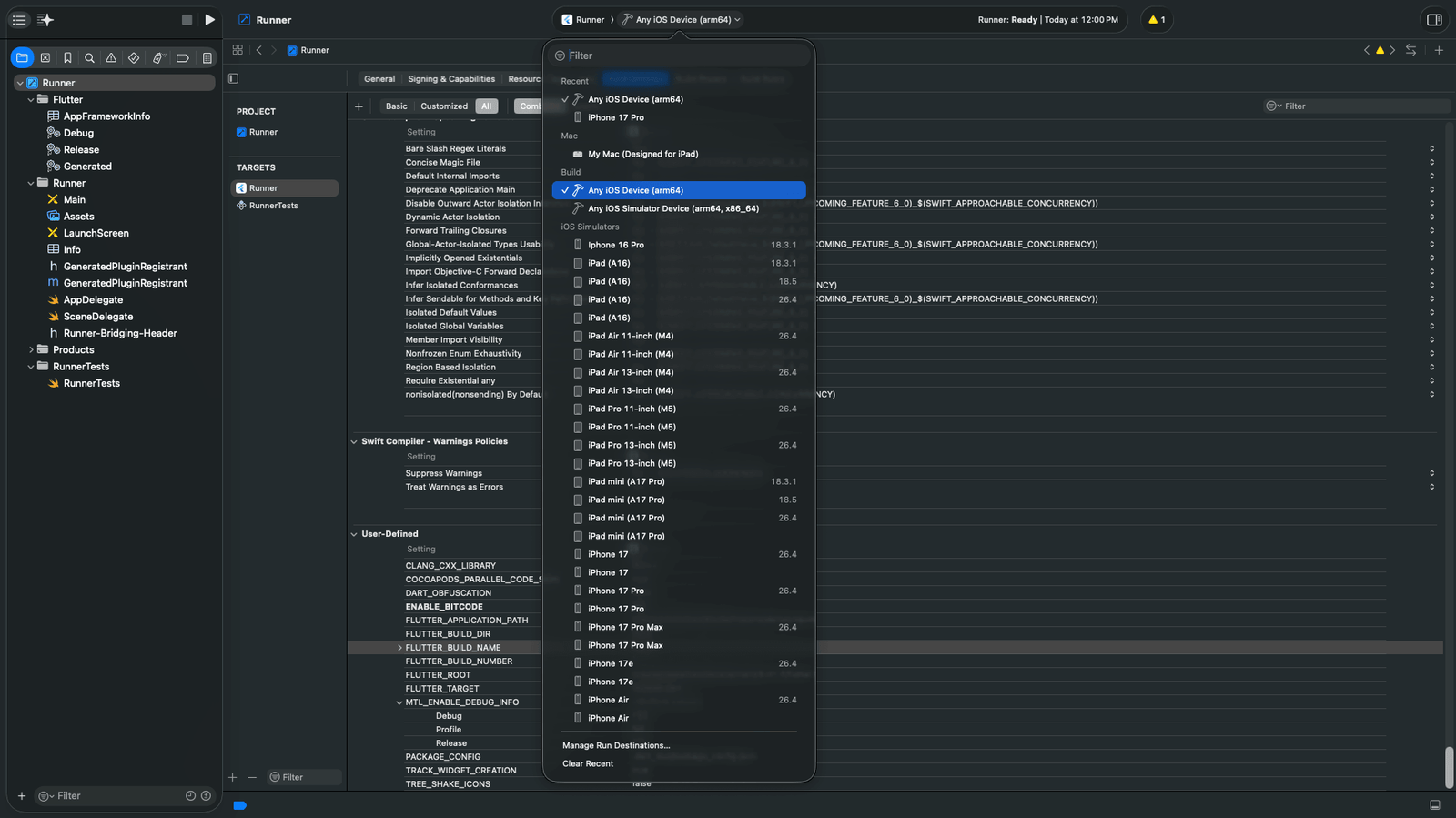Click the build settings Filter field
Image resolution: width=1456 pixels, height=818 pixels.
(x=1356, y=106)
